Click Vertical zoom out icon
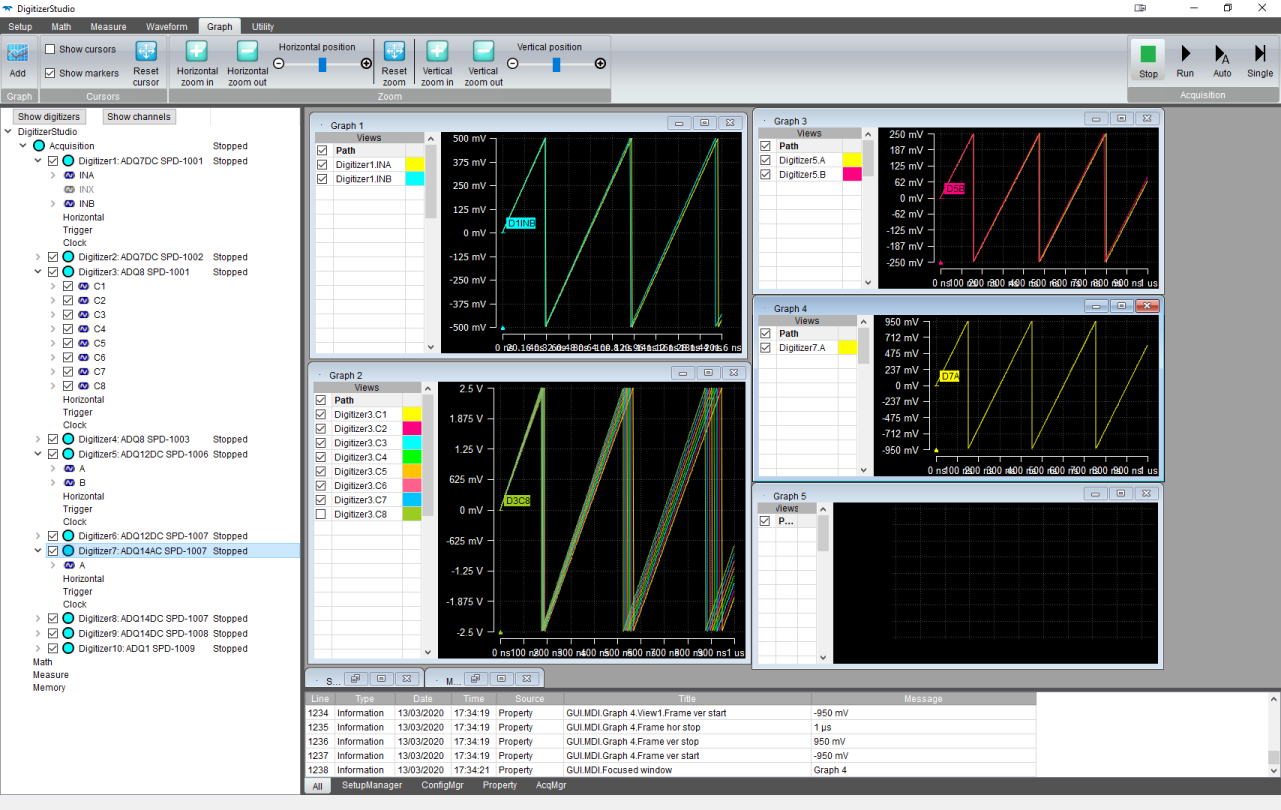The width and height of the screenshot is (1281, 810). 483,53
